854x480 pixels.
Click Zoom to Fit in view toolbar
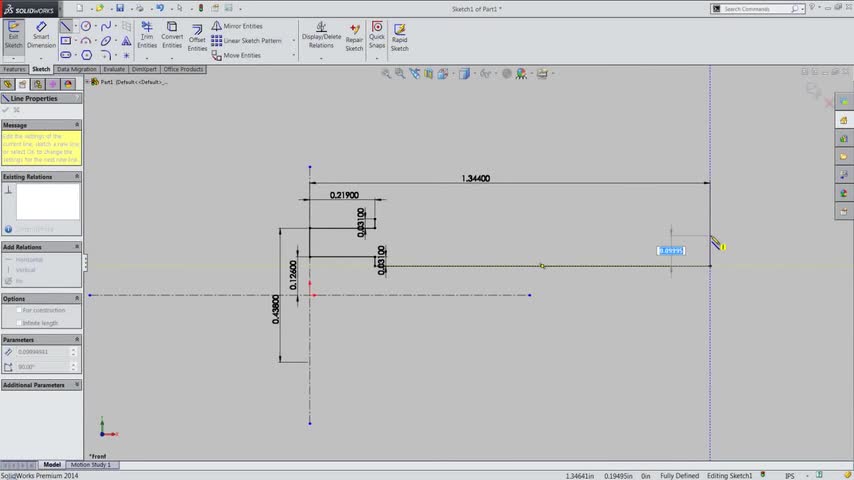coord(386,74)
